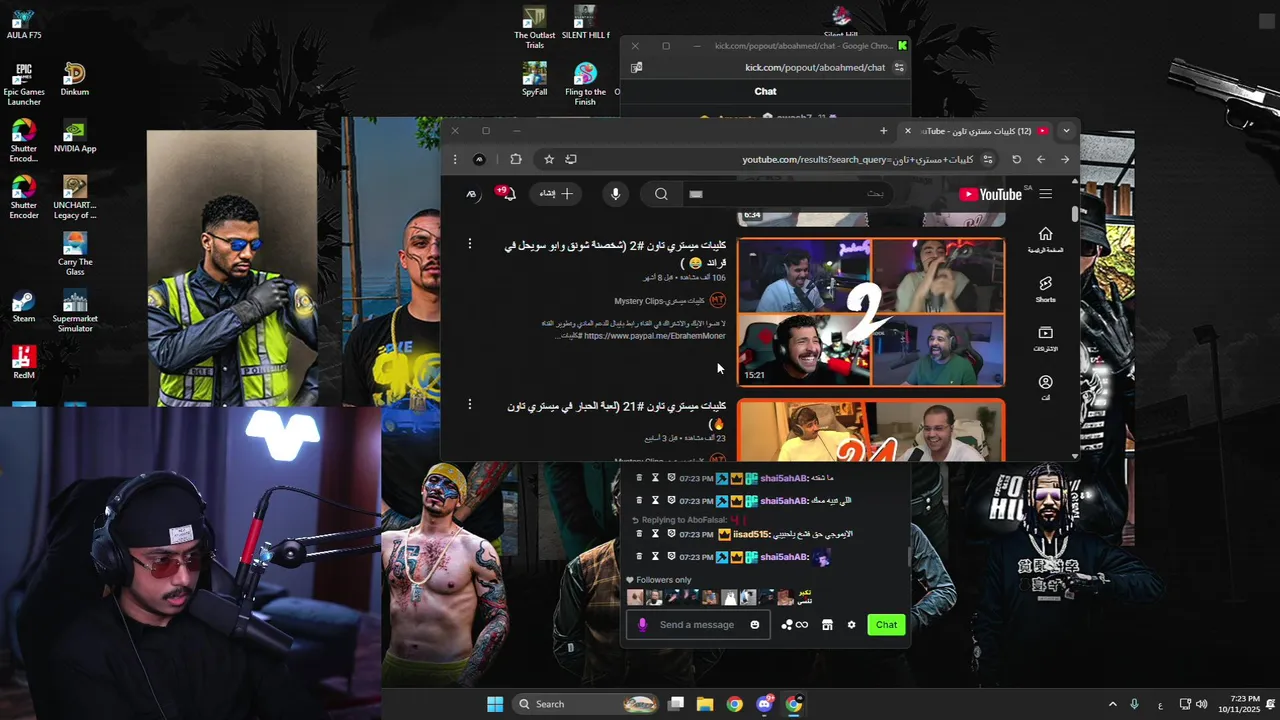This screenshot has height=720, width=1280.
Task: Select the NVIDIA App desktop icon
Action: click(x=75, y=137)
